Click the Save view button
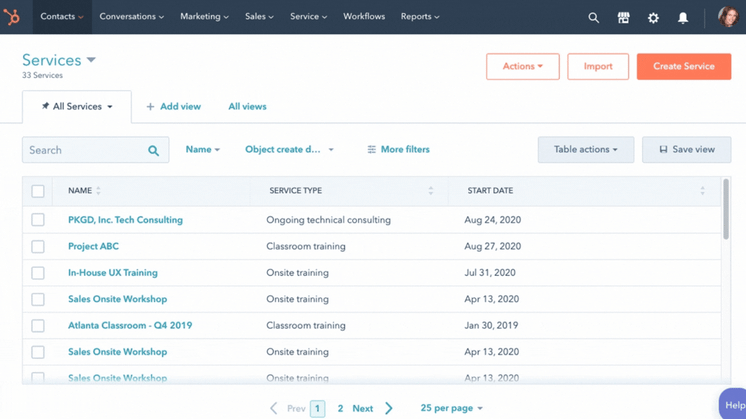The height and width of the screenshot is (419, 746). point(687,149)
